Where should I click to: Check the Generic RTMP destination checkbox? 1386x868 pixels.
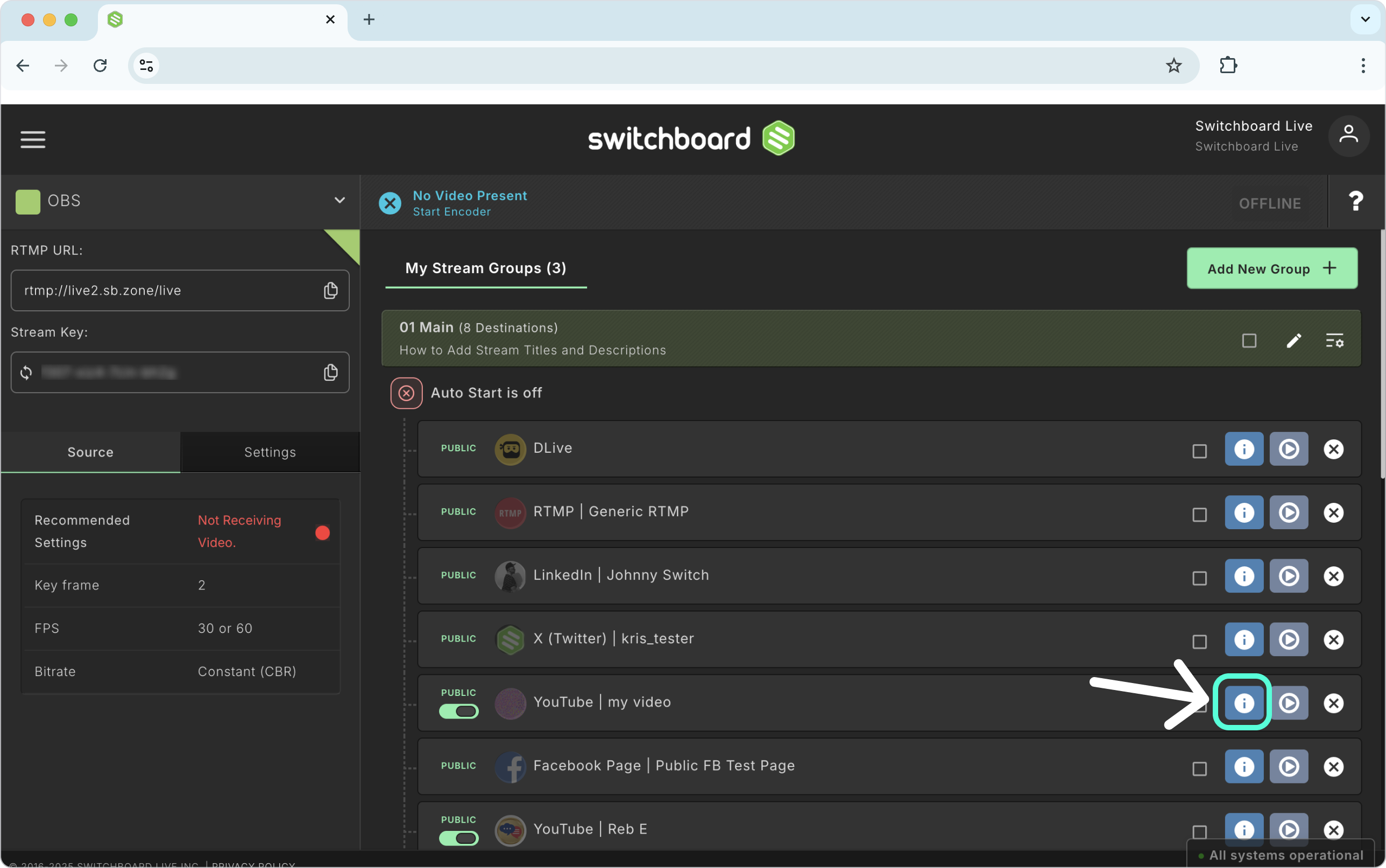1199,515
